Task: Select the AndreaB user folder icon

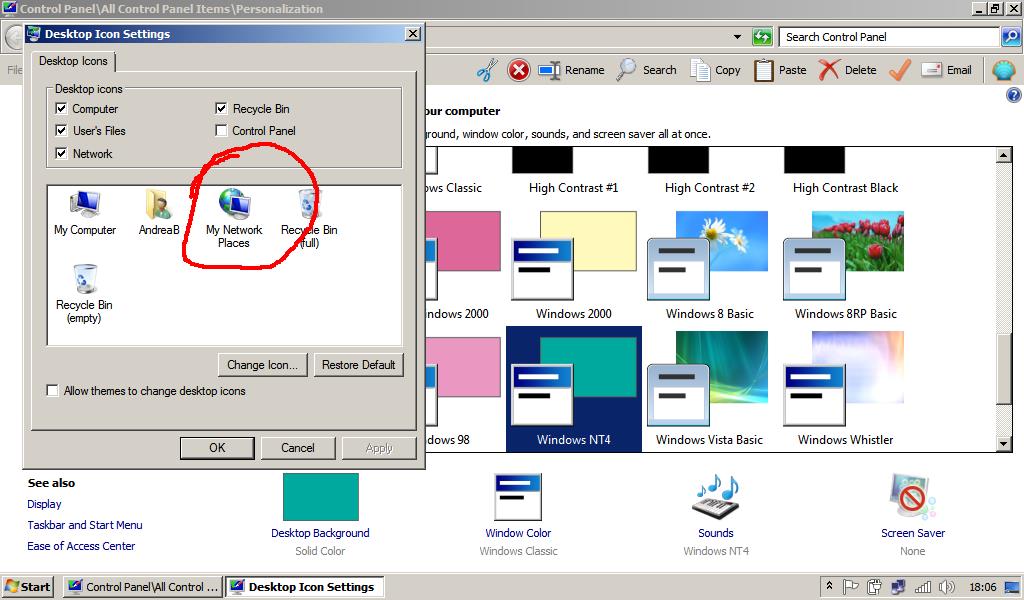Action: point(159,213)
